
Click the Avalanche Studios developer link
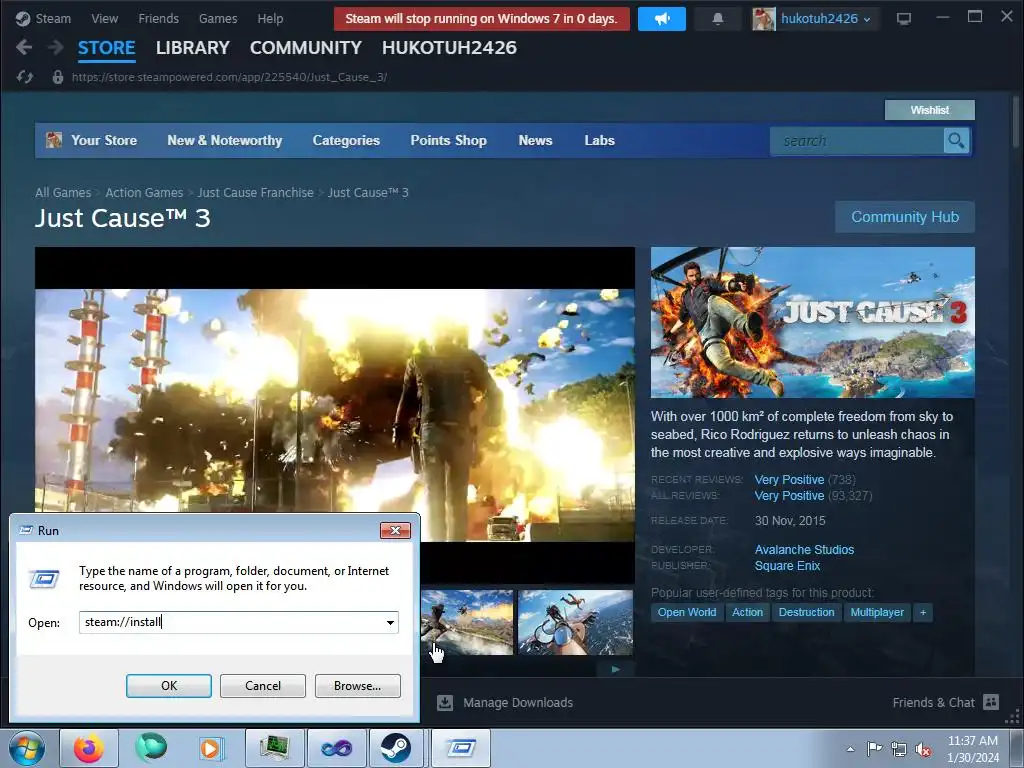point(804,550)
